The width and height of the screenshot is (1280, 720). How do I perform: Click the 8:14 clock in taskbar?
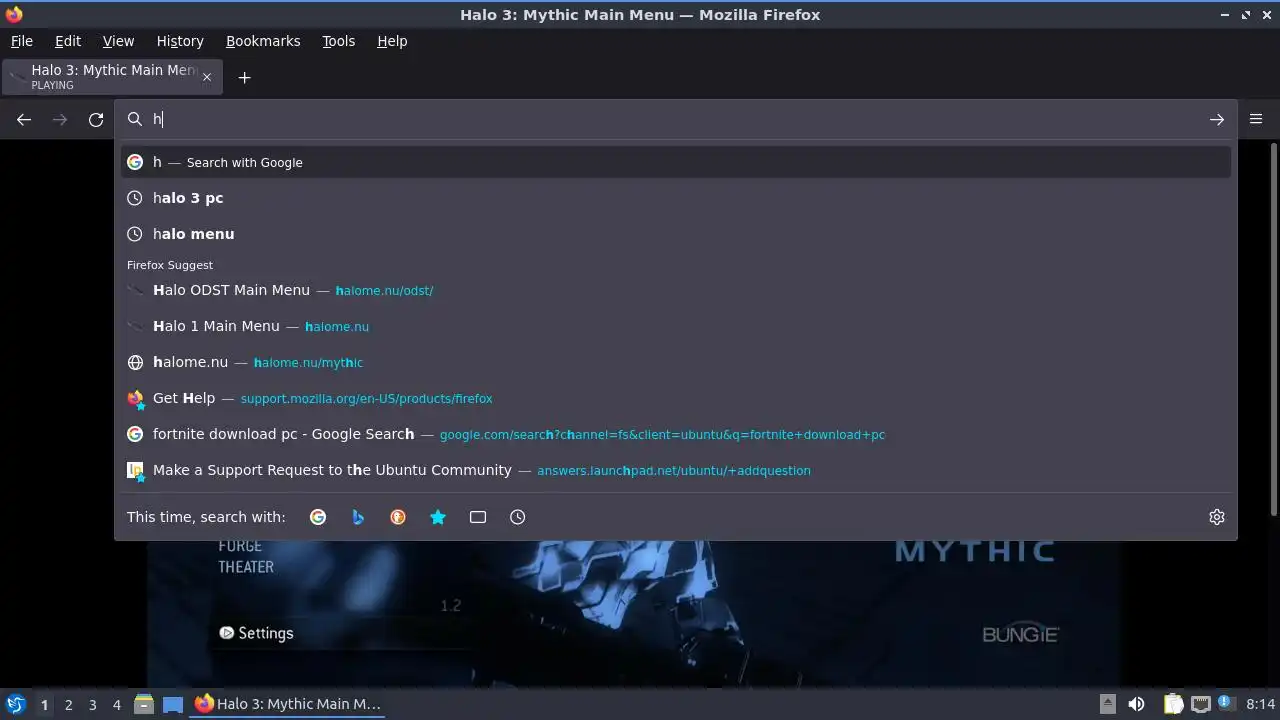pos(1260,704)
